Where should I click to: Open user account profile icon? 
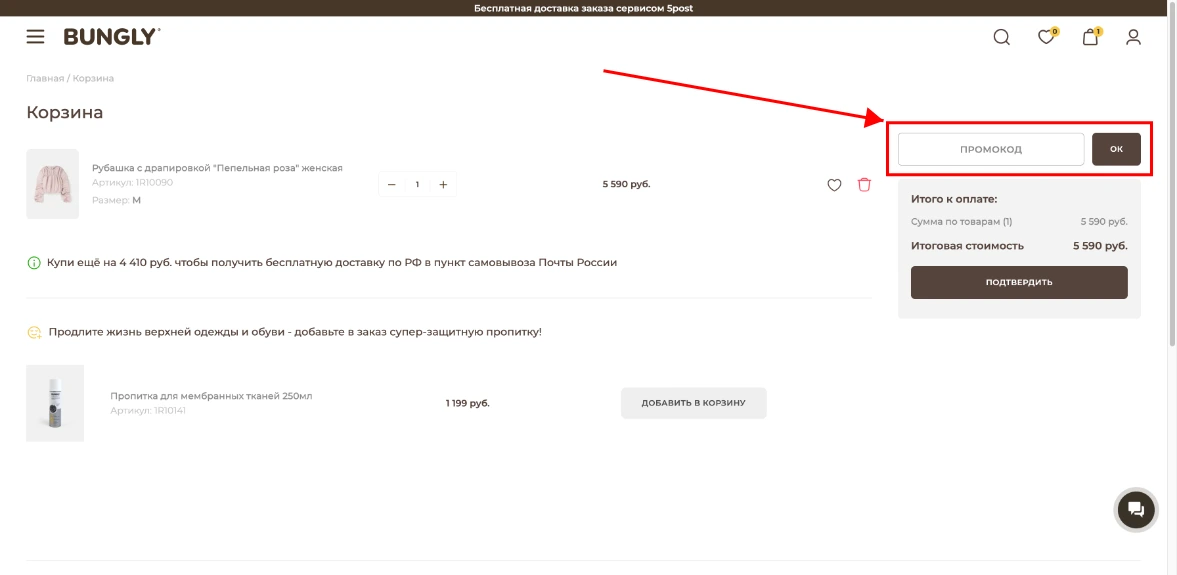pos(1133,37)
